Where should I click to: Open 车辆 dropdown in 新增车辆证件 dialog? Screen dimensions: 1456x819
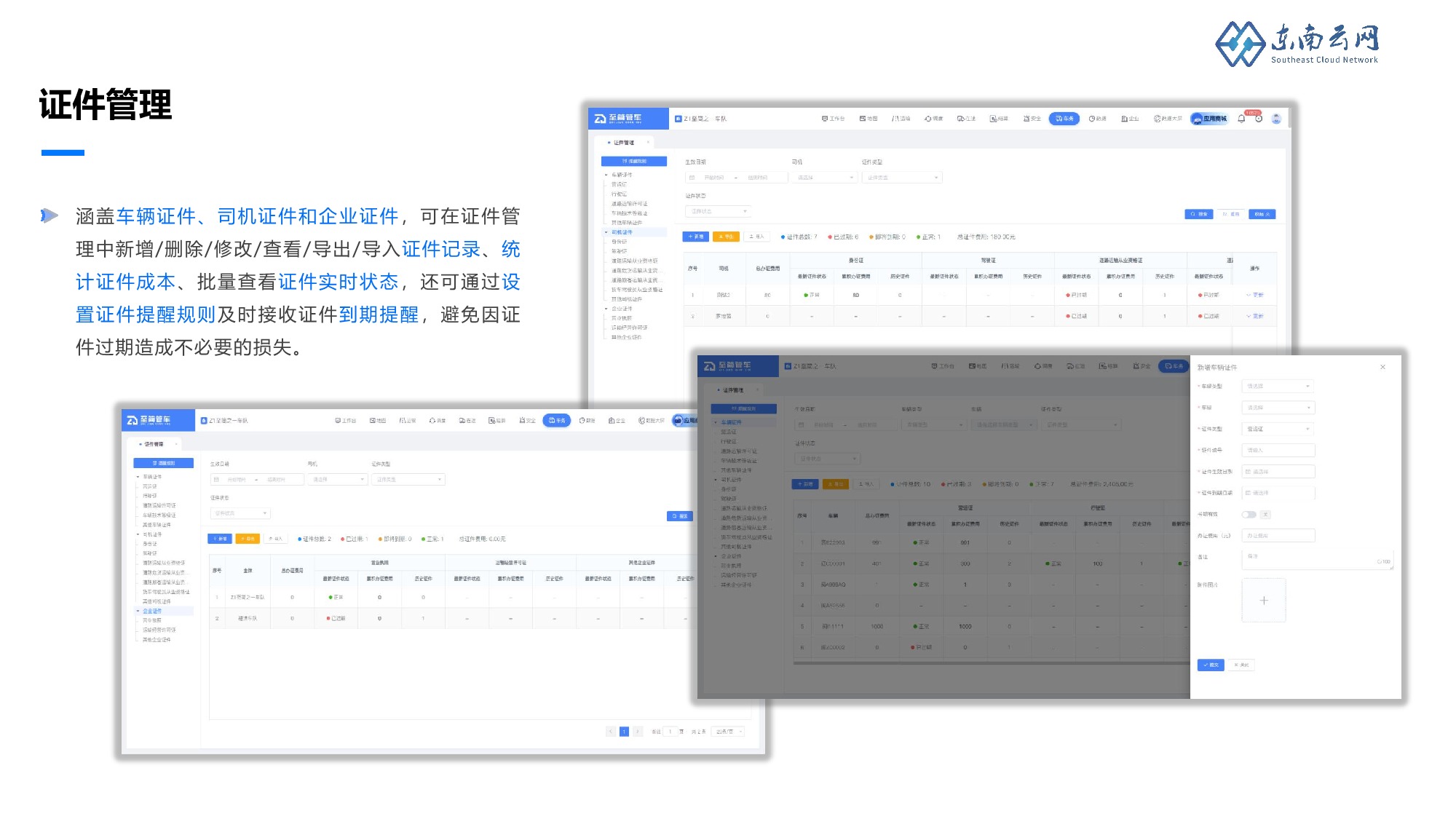tap(1278, 408)
